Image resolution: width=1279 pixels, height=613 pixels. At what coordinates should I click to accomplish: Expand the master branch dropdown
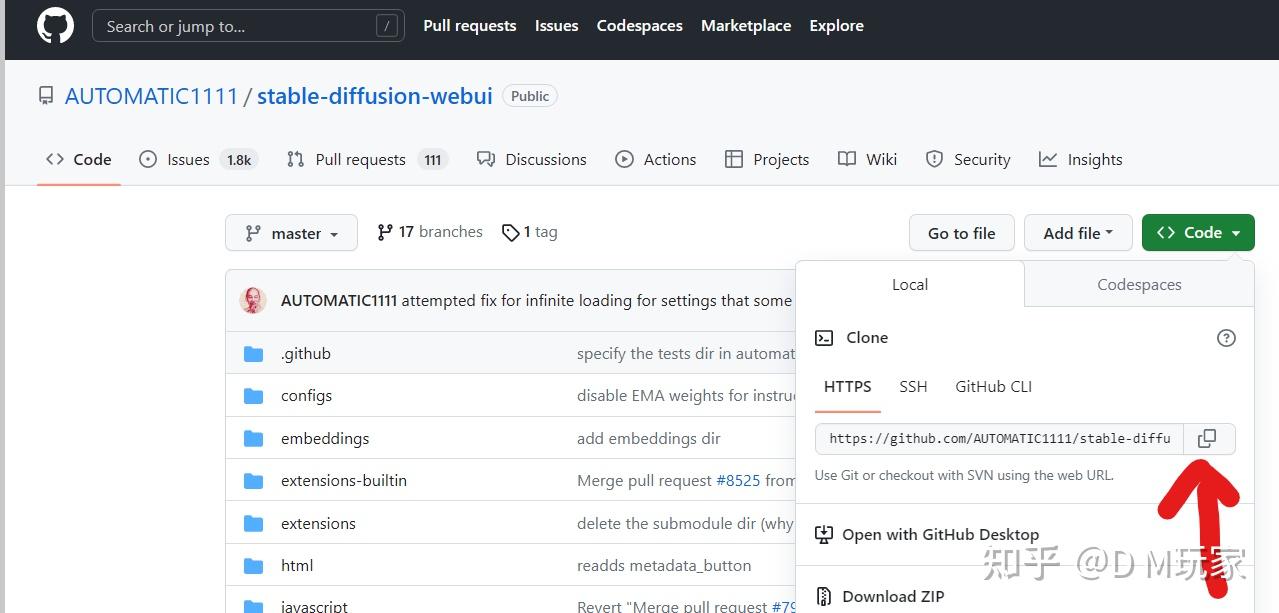(x=290, y=233)
